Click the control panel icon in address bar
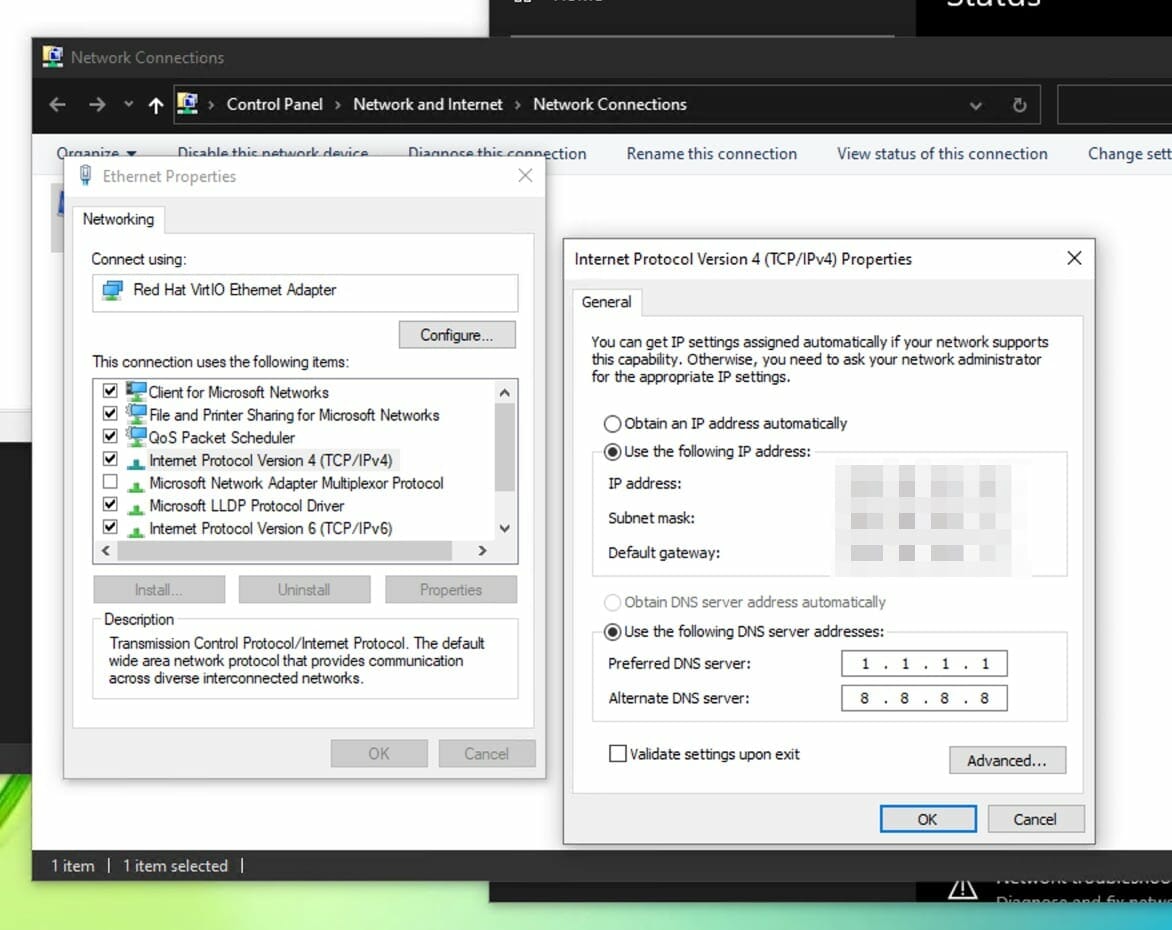The width and height of the screenshot is (1172, 930). 188,103
